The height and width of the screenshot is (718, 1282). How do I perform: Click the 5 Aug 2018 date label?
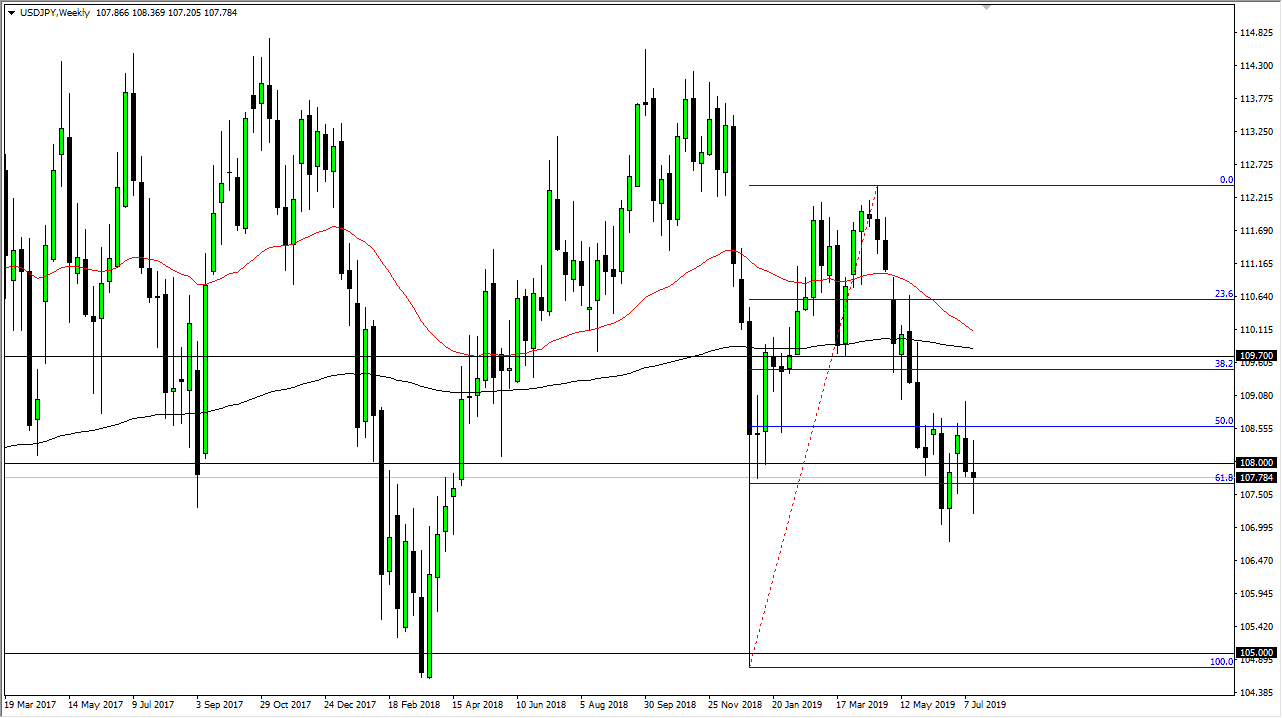(x=605, y=704)
